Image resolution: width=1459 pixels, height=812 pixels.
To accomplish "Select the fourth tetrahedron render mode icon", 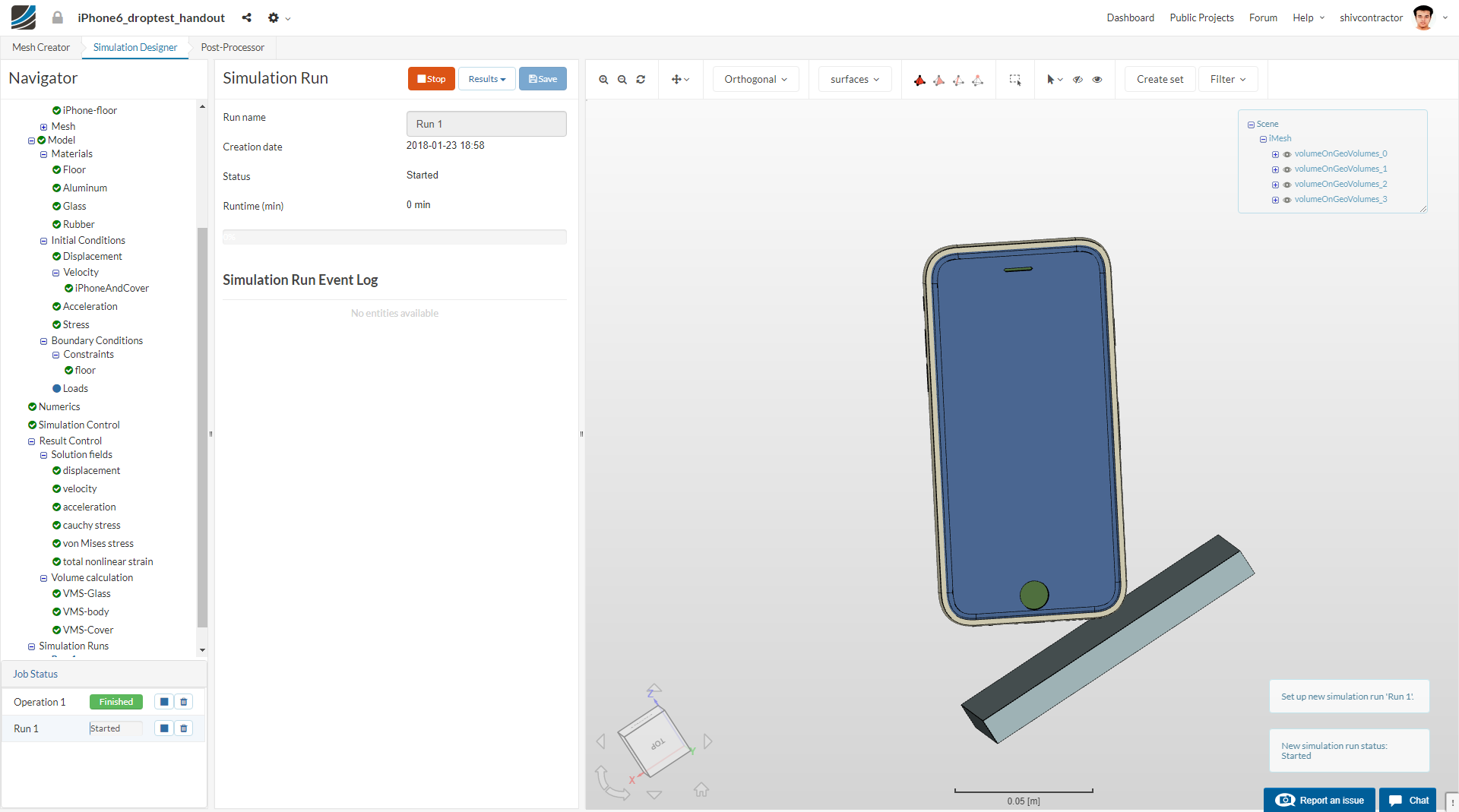I will pos(978,80).
